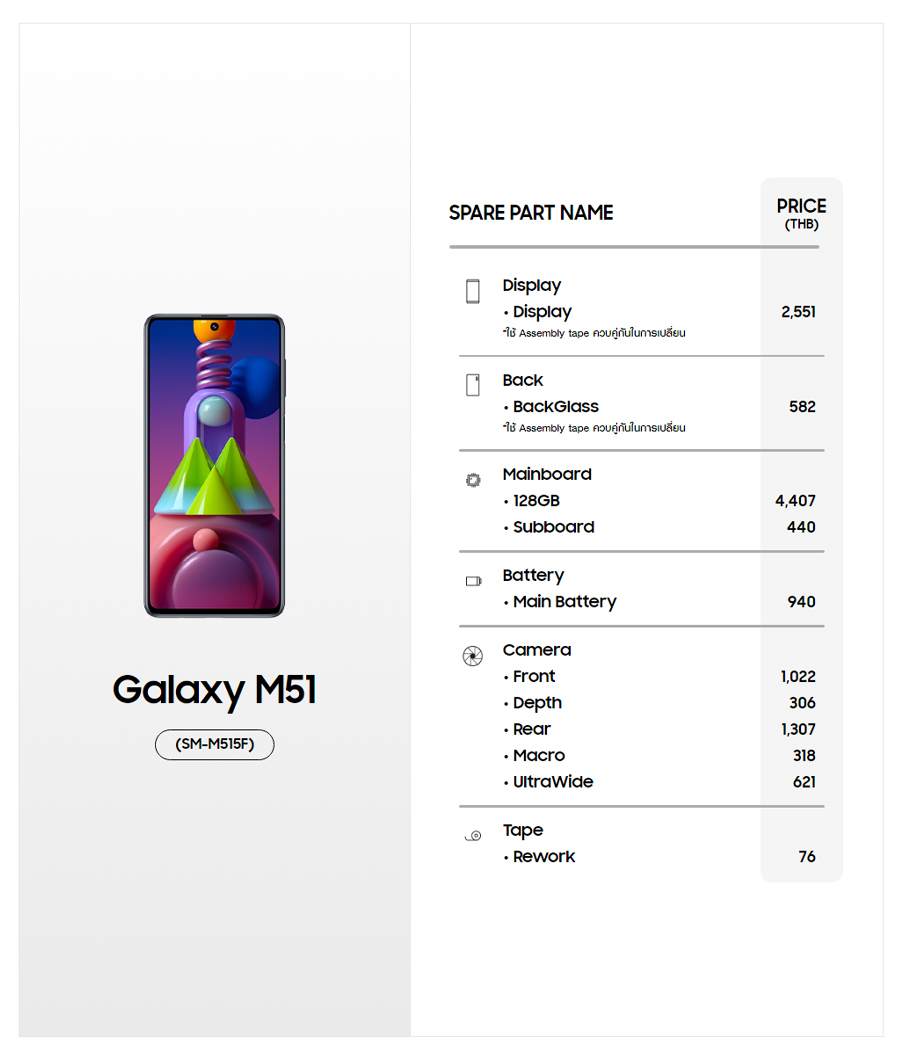Click the Camera aperture icon
900x1063 pixels.
point(473,656)
